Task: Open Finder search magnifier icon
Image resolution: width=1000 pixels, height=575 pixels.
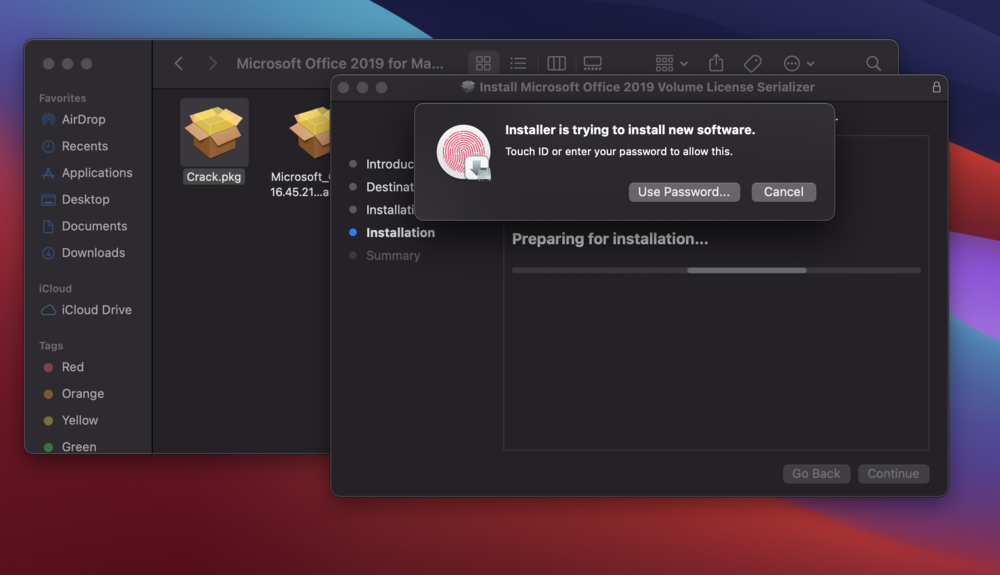Action: pyautogui.click(x=873, y=63)
